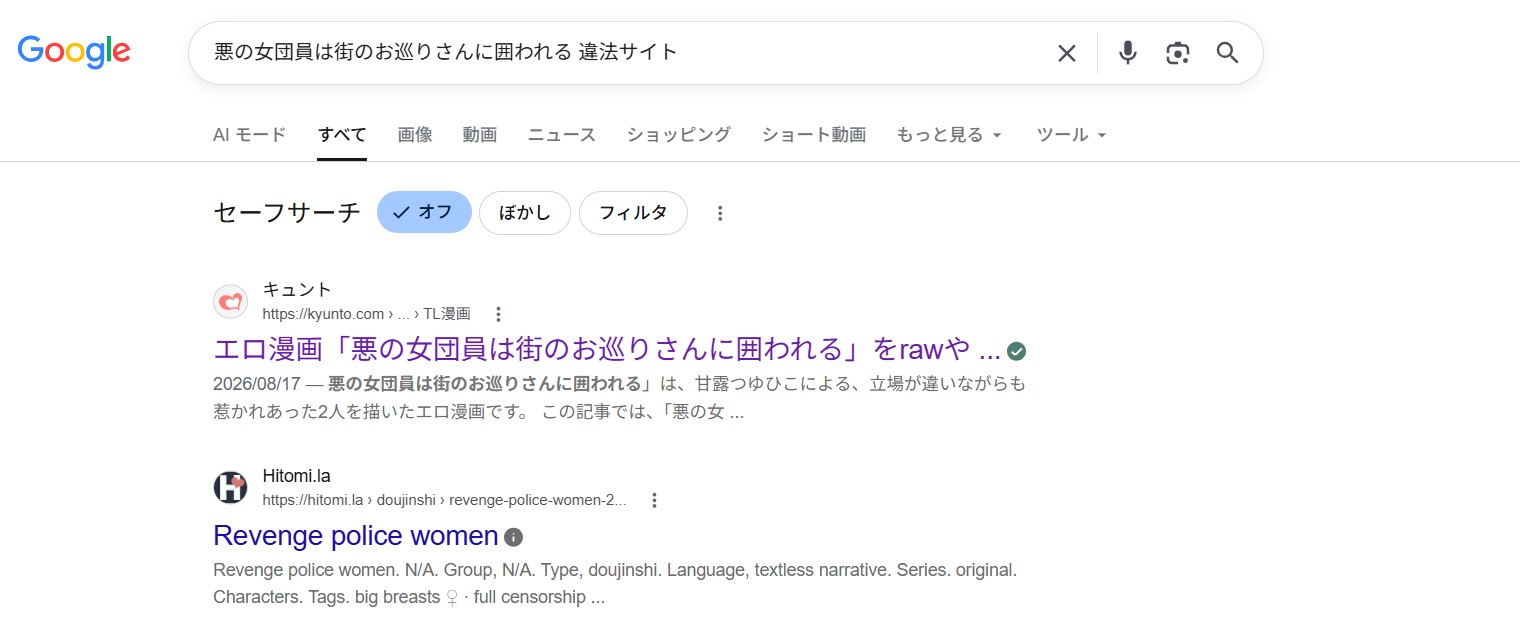This screenshot has width=1520, height=627.
Task: Set SafeSearch to ぼかし
Action: click(x=524, y=212)
